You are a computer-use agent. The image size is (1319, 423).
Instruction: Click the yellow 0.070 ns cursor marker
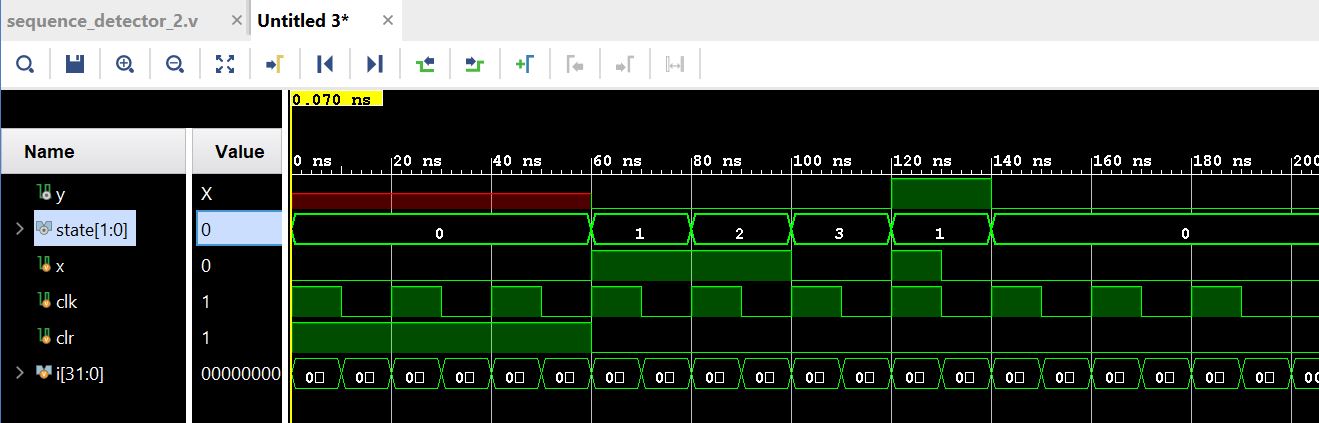tap(331, 100)
